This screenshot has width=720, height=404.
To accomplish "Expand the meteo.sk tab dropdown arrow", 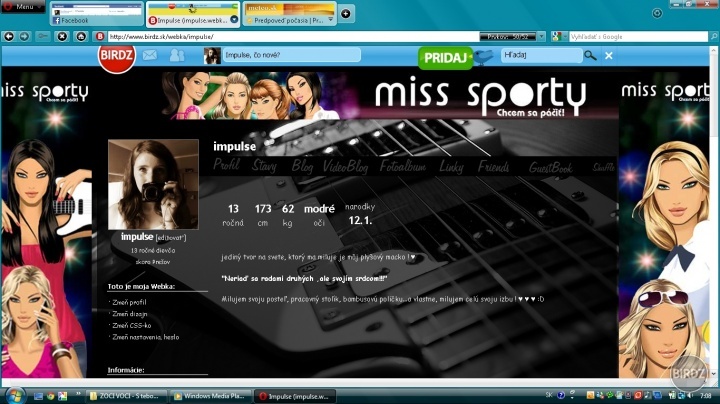I will (331, 20).
